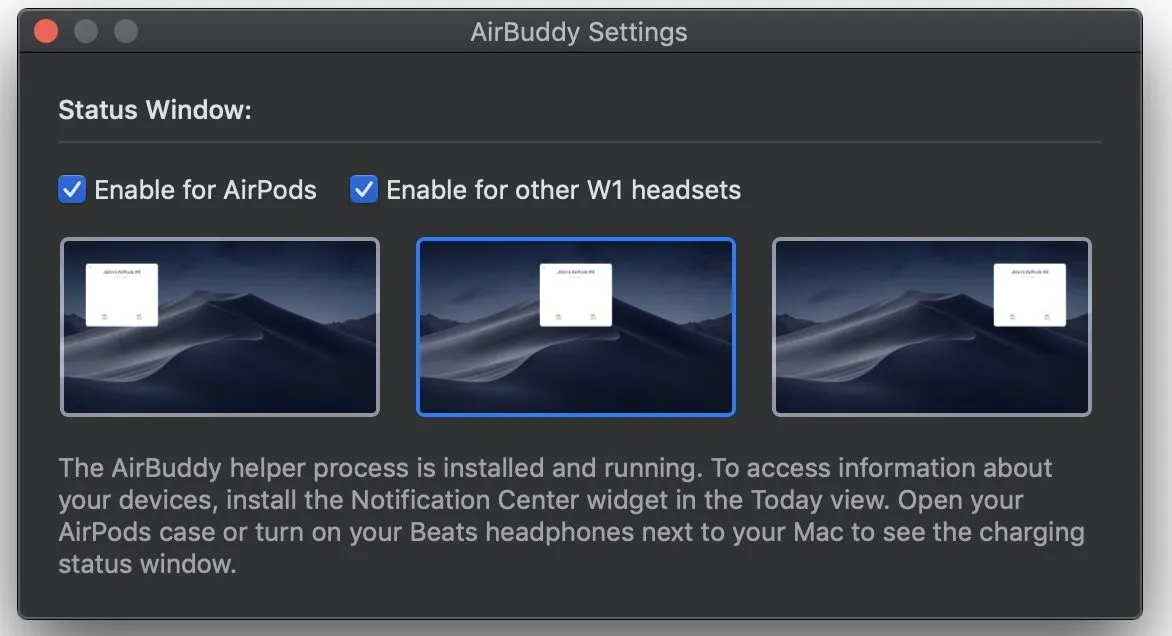
Task: Click the 'Enable for AirPods' label text
Action: (x=204, y=189)
